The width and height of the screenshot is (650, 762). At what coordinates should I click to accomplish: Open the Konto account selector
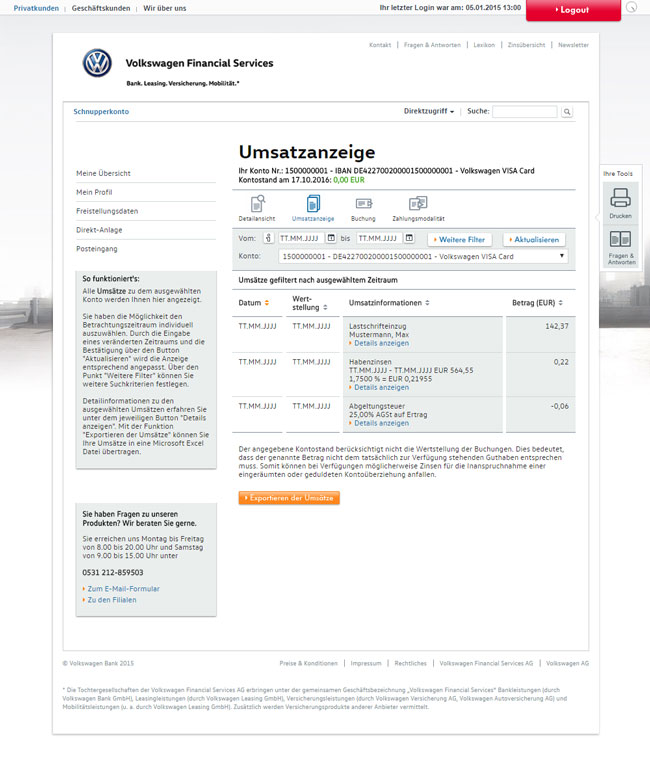pos(423,256)
